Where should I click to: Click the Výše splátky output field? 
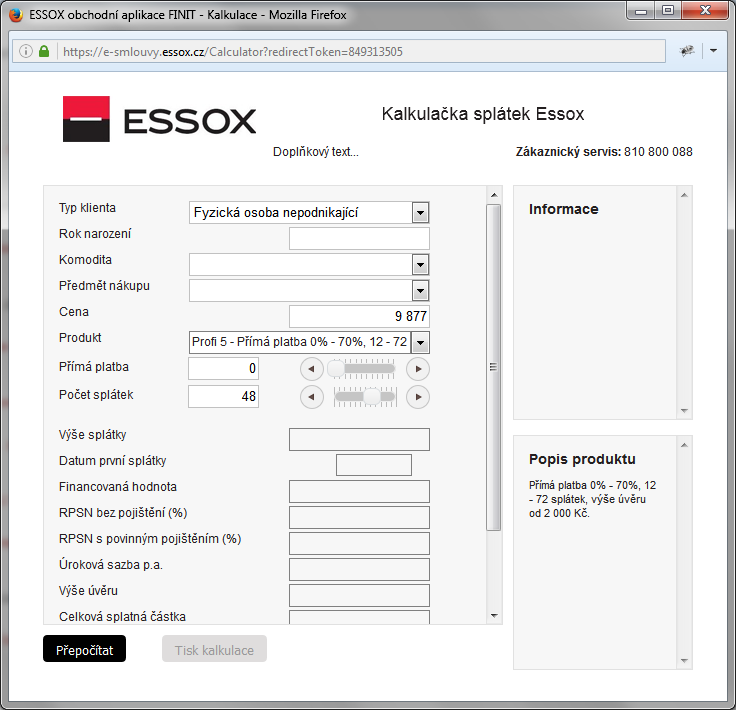(359, 439)
